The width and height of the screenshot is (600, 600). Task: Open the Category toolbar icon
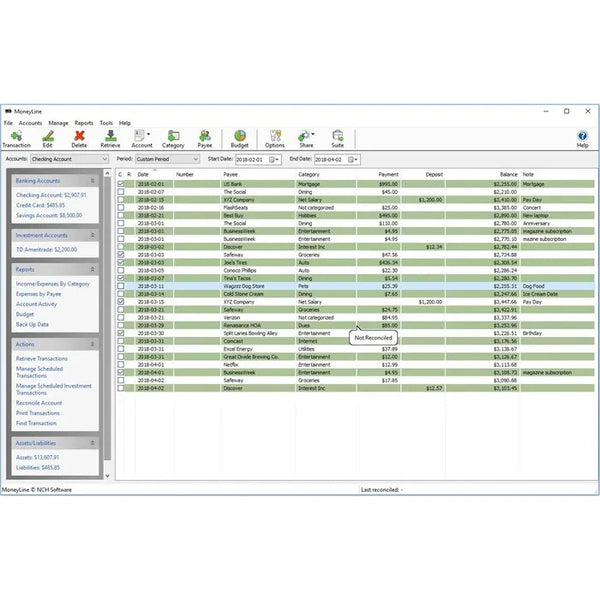tap(173, 139)
